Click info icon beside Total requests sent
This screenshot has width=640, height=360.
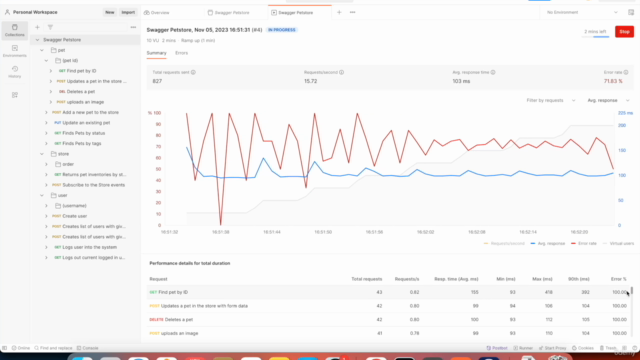click(x=193, y=72)
